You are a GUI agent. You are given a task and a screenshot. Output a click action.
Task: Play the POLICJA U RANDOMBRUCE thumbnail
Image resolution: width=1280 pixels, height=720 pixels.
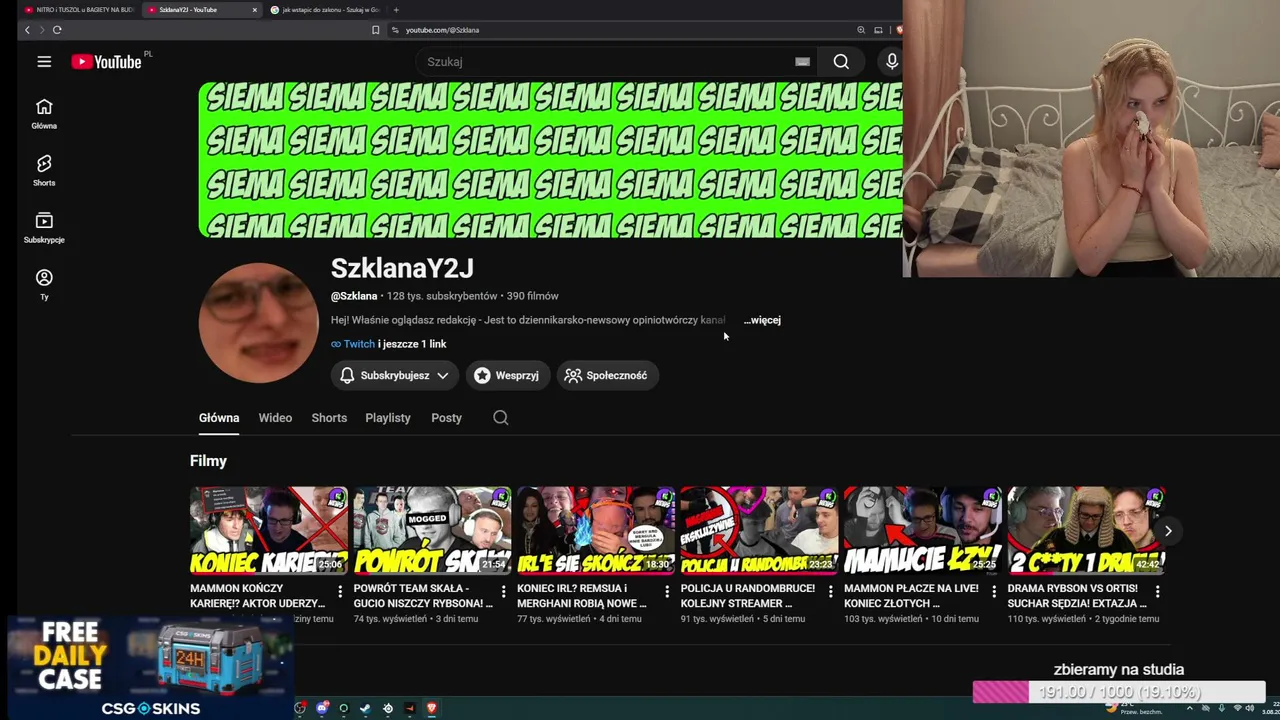(759, 531)
